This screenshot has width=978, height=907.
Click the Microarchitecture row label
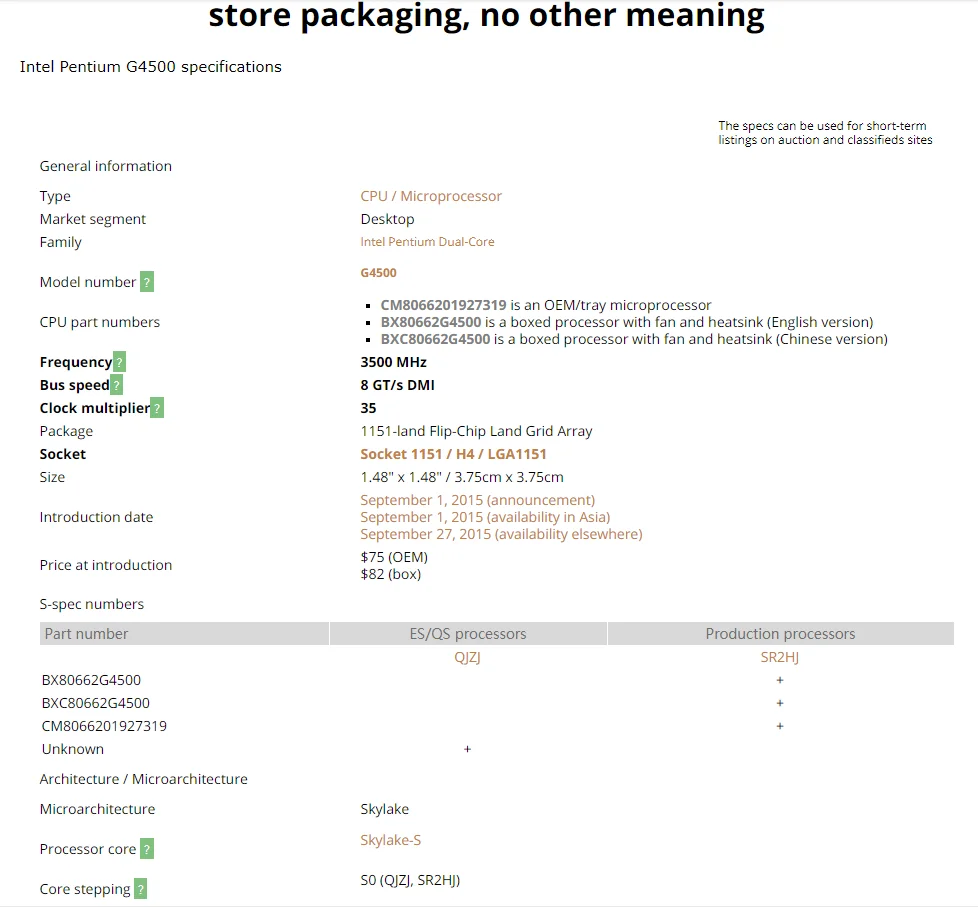97,809
